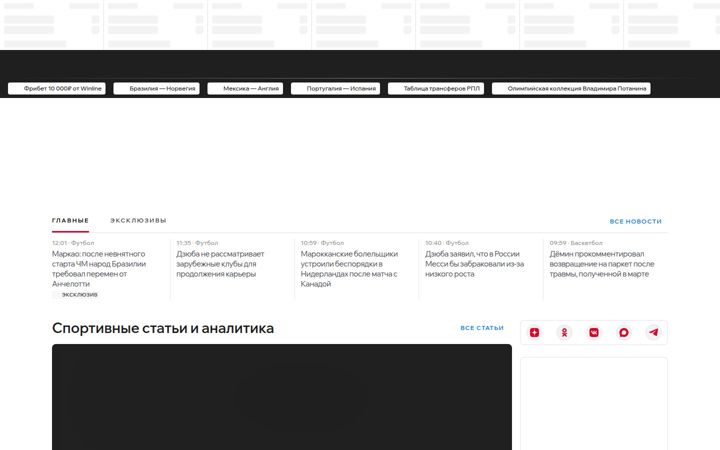
Task: Open the Dzen social icon
Action: pos(534,332)
